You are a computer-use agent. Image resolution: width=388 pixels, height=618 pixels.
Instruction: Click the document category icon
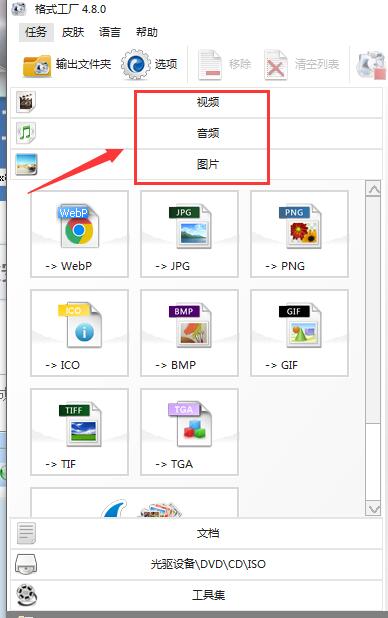(x=26, y=533)
